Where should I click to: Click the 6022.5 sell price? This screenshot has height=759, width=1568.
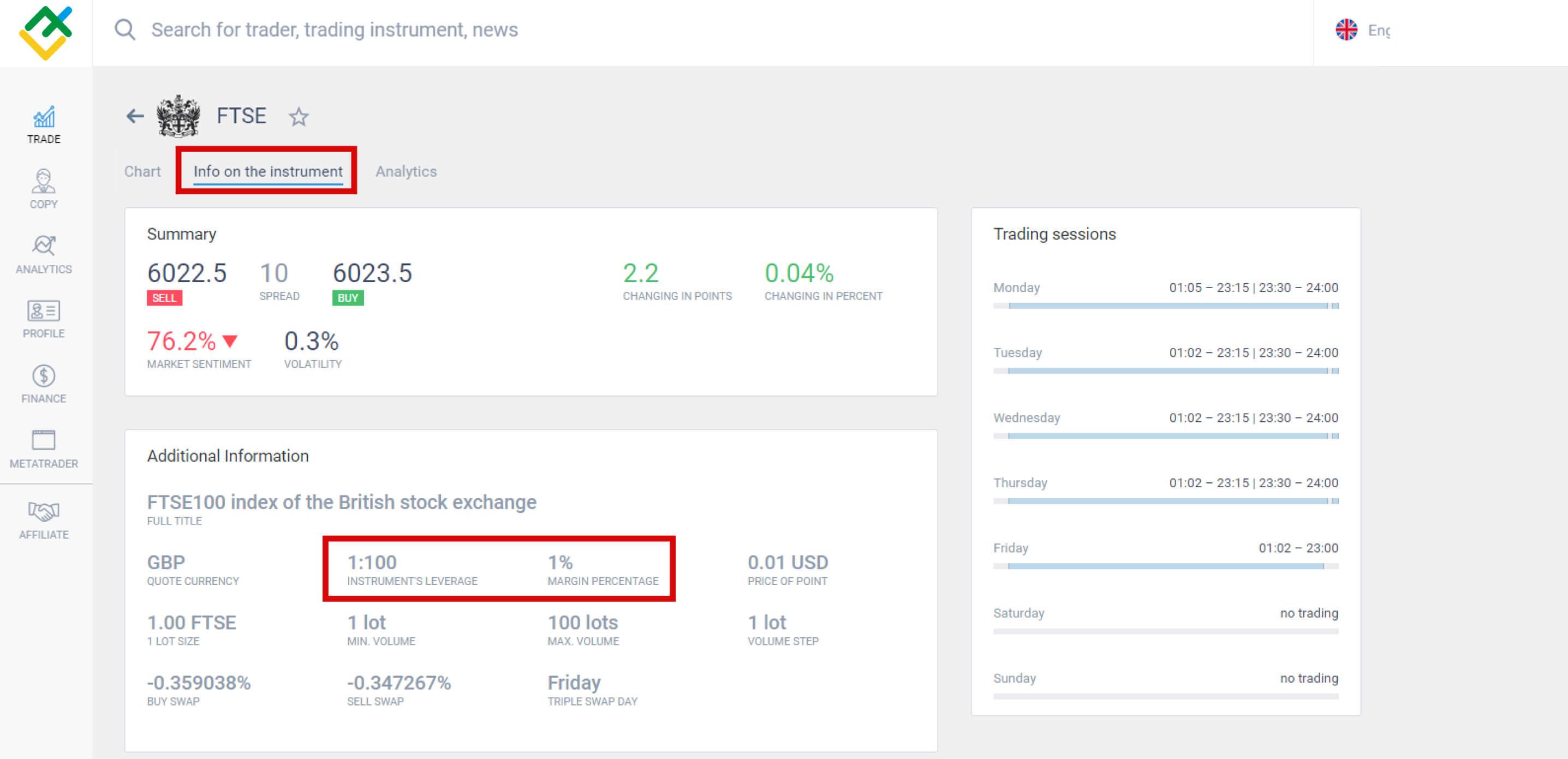coord(187,273)
